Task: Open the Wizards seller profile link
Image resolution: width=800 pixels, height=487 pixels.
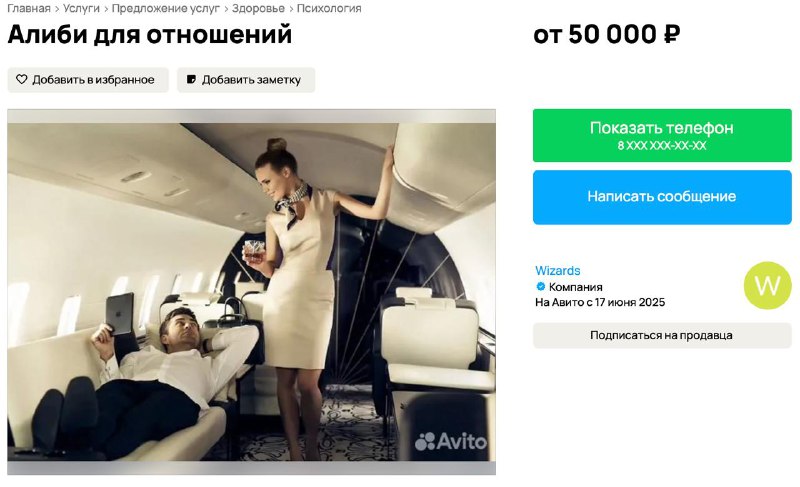Action: coord(558,271)
